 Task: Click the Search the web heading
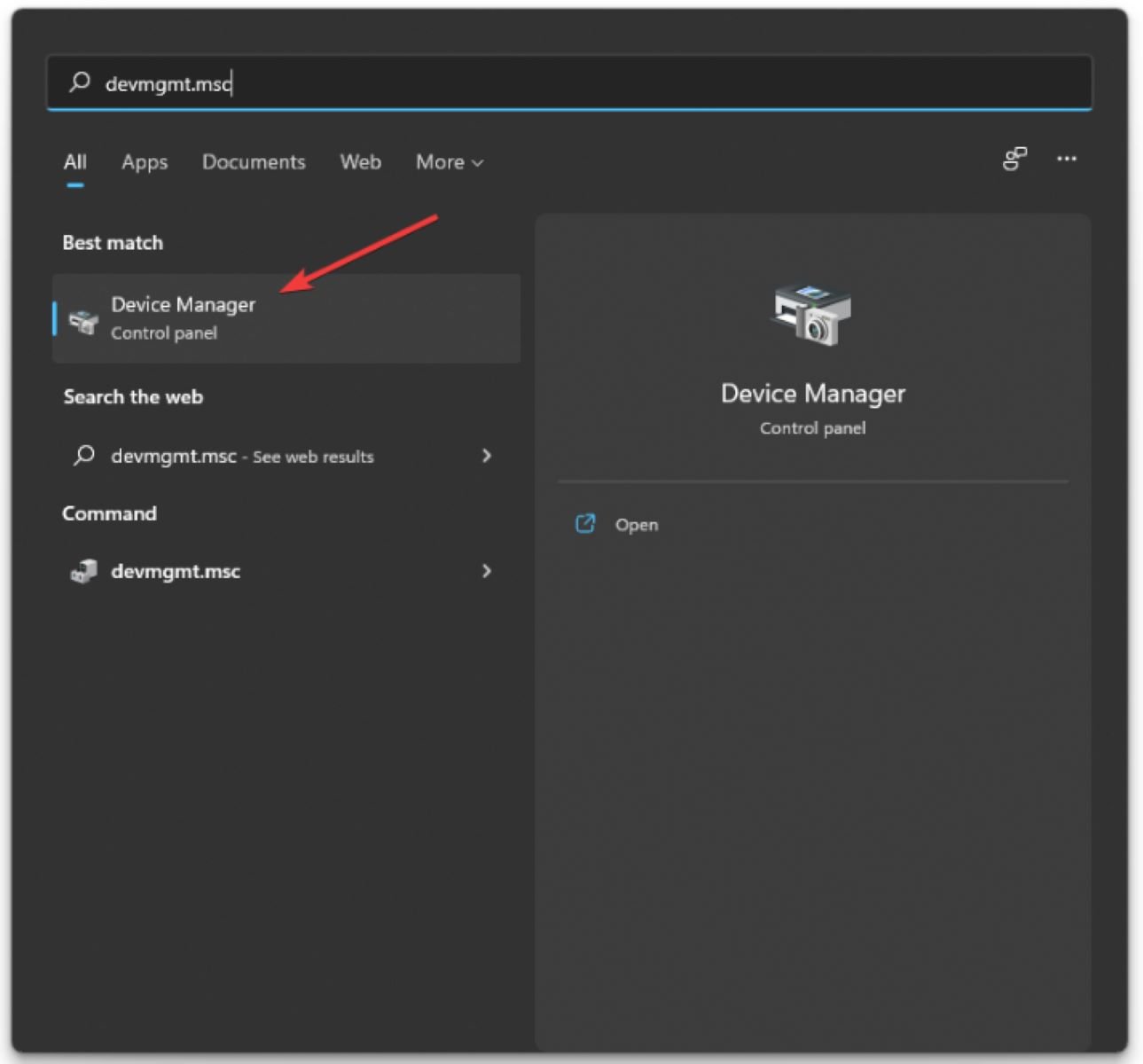tap(133, 397)
